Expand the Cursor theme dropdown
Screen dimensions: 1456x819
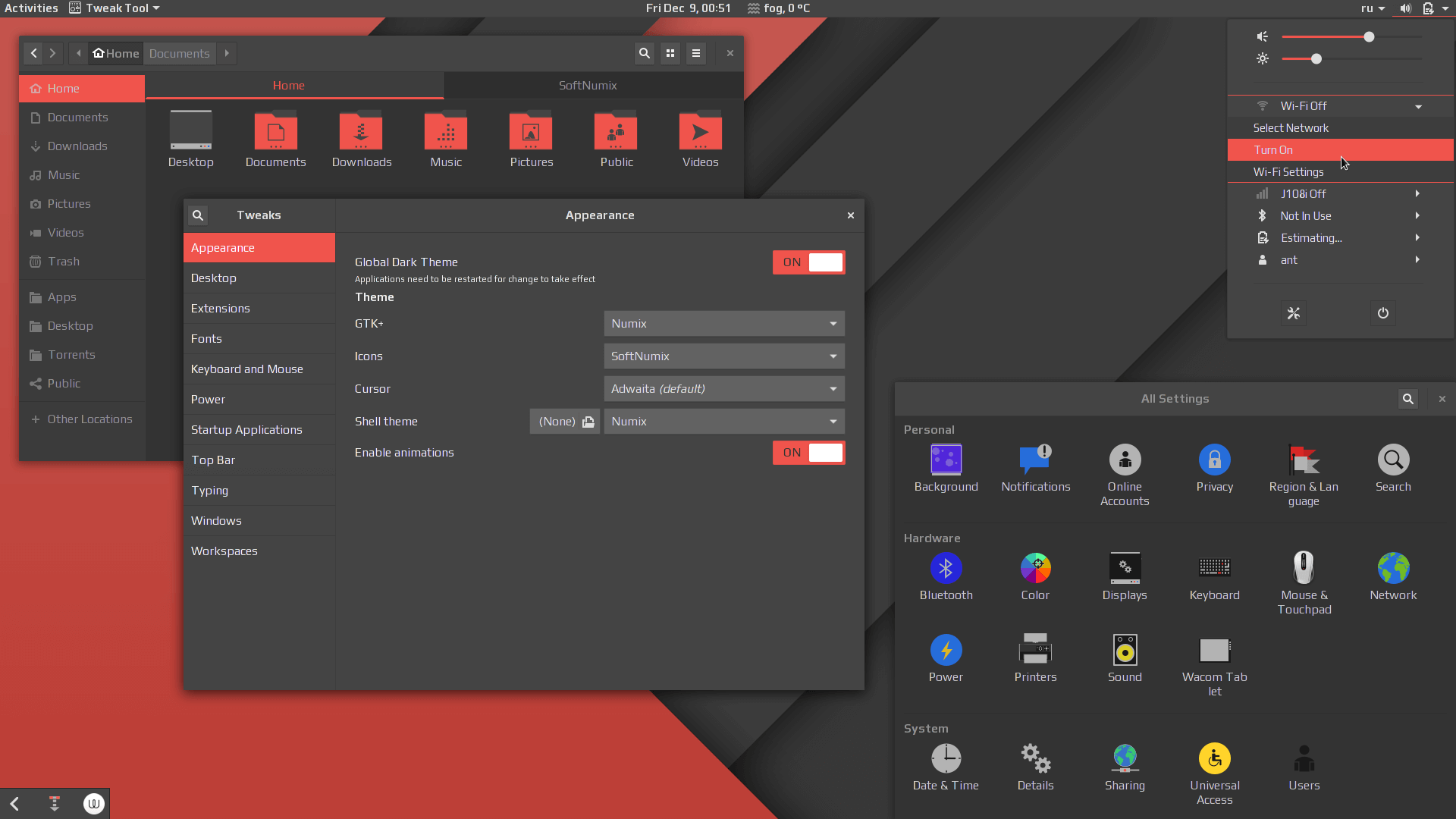[x=723, y=389]
